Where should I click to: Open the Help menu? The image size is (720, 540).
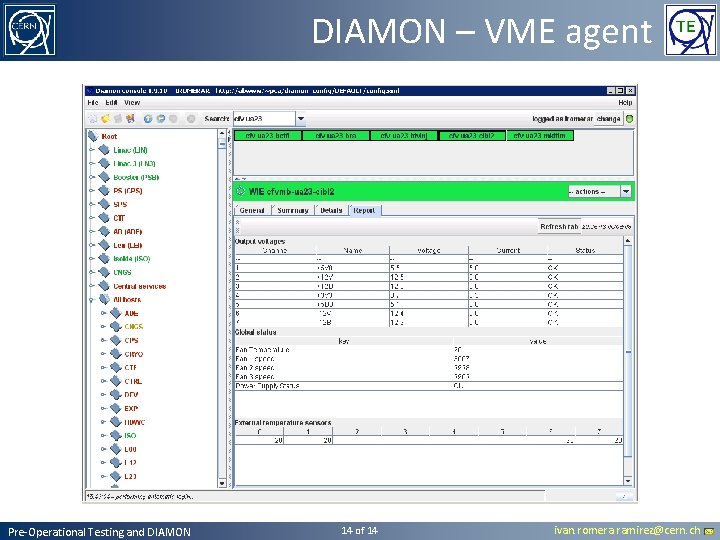[625, 102]
